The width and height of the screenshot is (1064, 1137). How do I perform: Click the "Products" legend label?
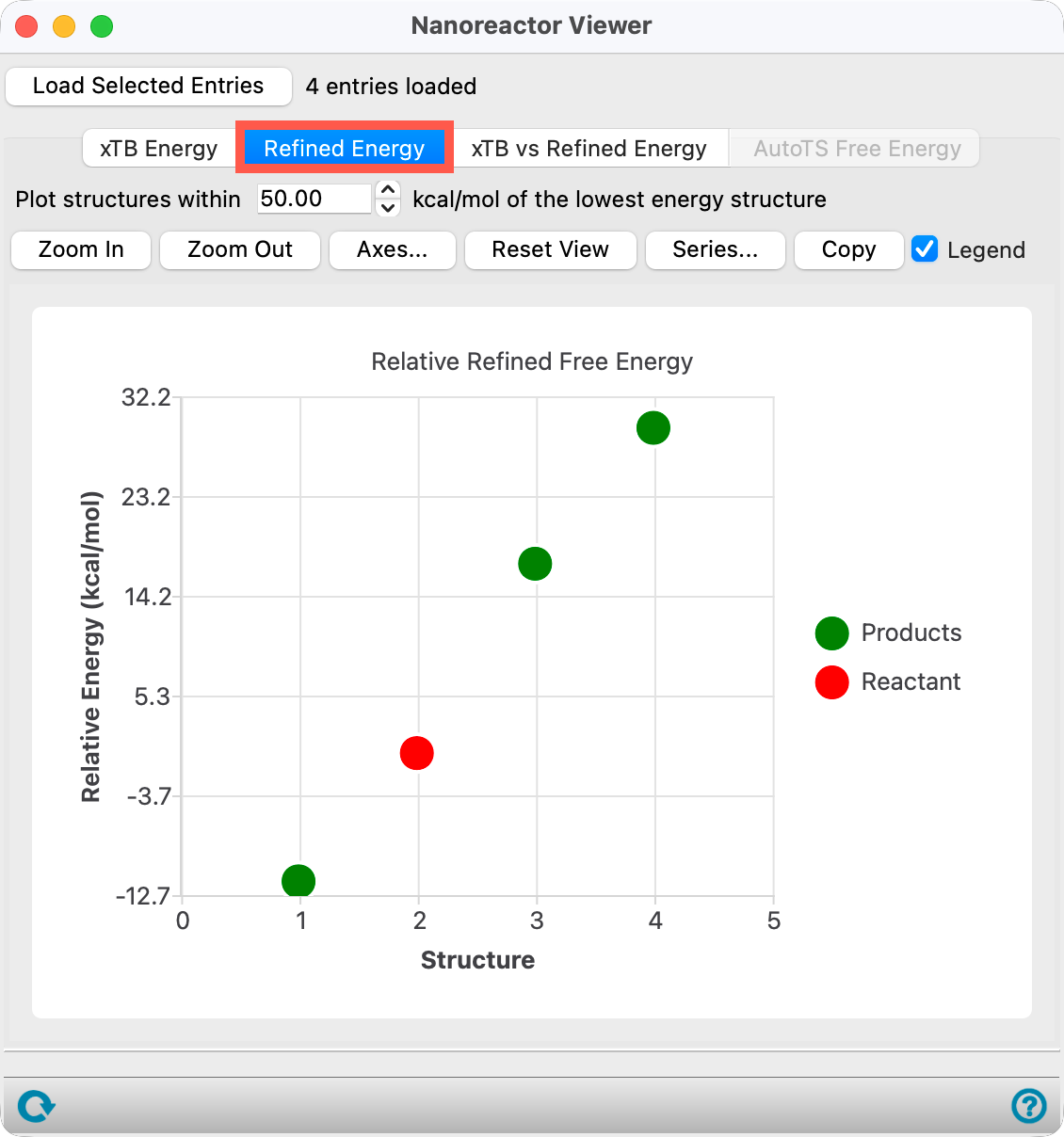911,633
